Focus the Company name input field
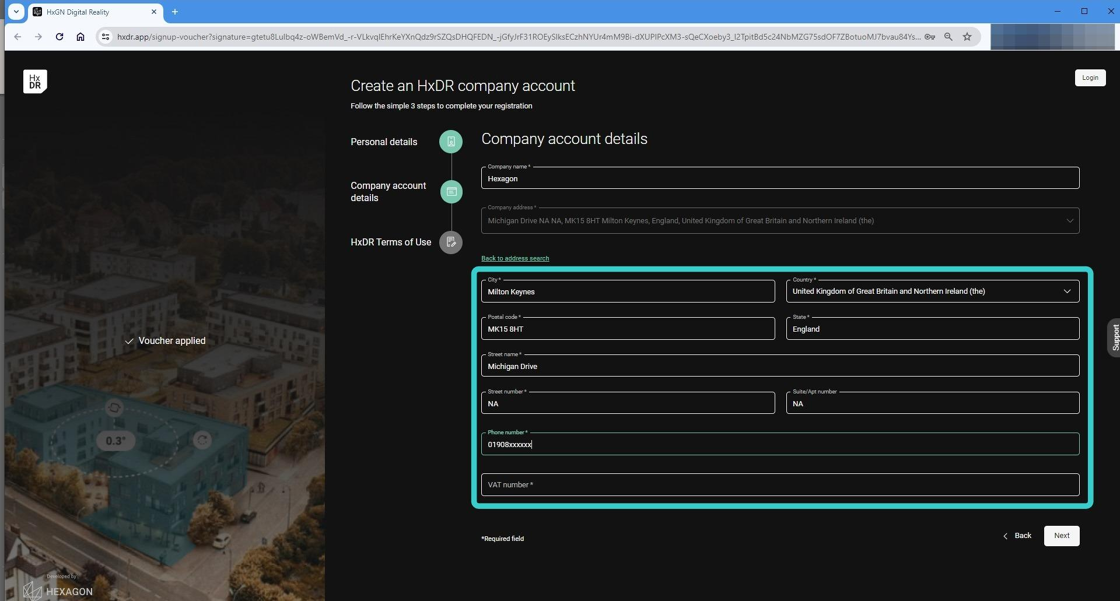The width and height of the screenshot is (1120, 601). coord(780,179)
